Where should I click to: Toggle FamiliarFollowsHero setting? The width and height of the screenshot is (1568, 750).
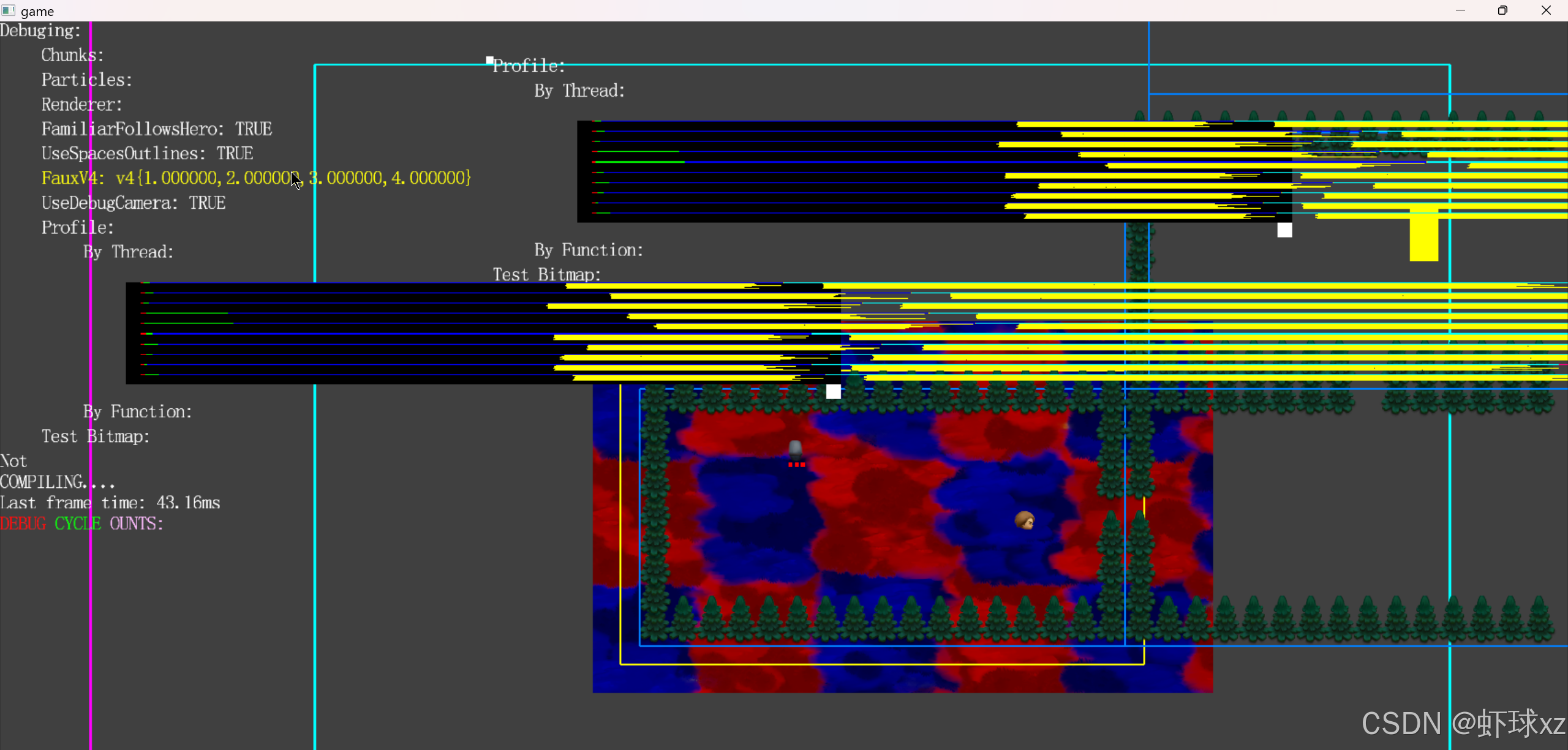pos(156,129)
